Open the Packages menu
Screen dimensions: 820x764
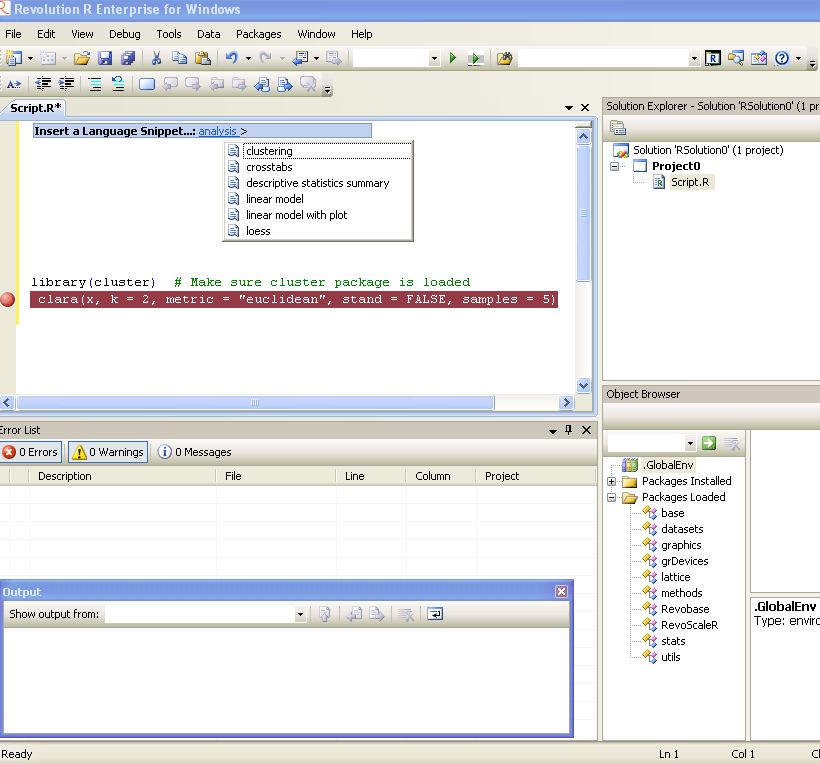click(258, 34)
